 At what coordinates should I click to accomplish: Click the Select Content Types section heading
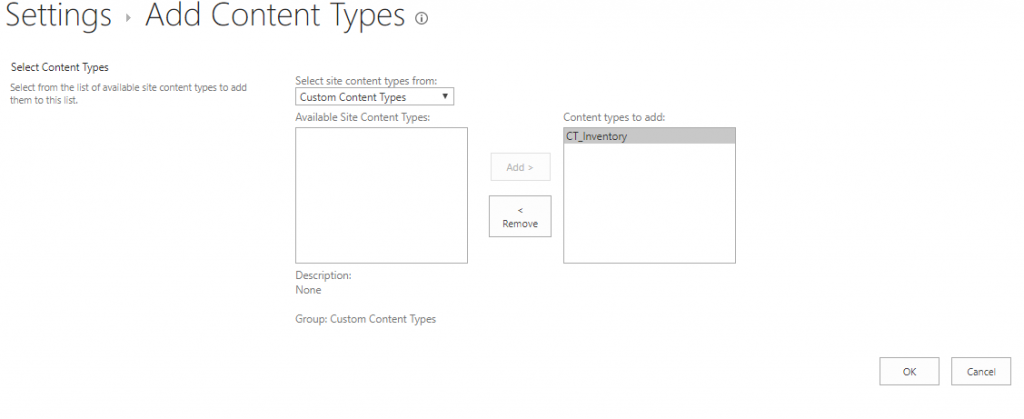tap(59, 67)
